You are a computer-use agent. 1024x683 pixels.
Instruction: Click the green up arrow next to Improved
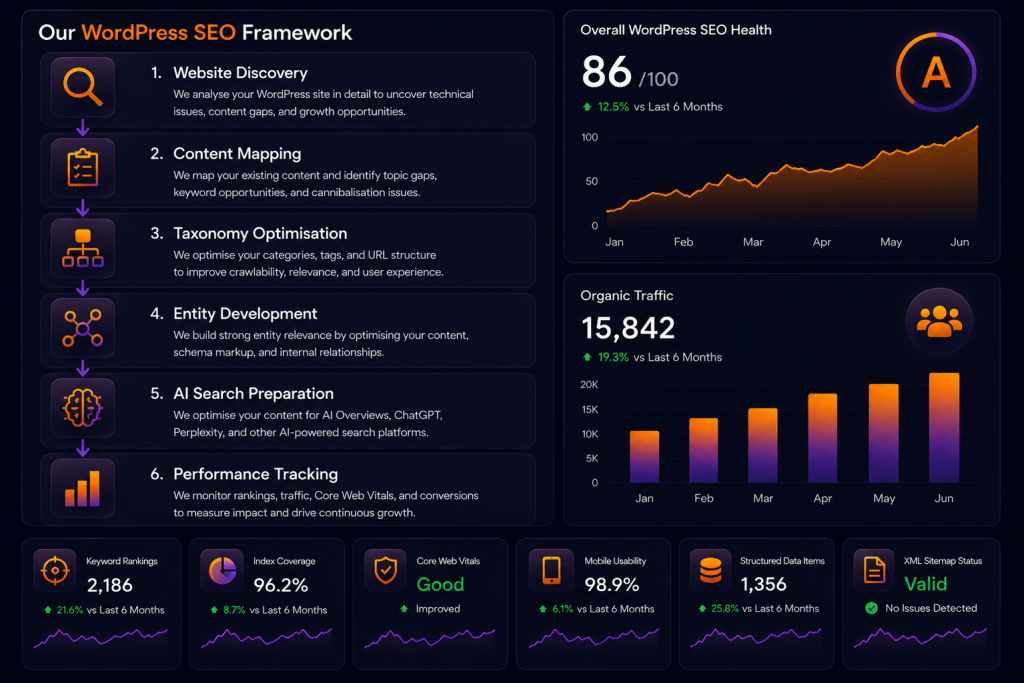[404, 609]
